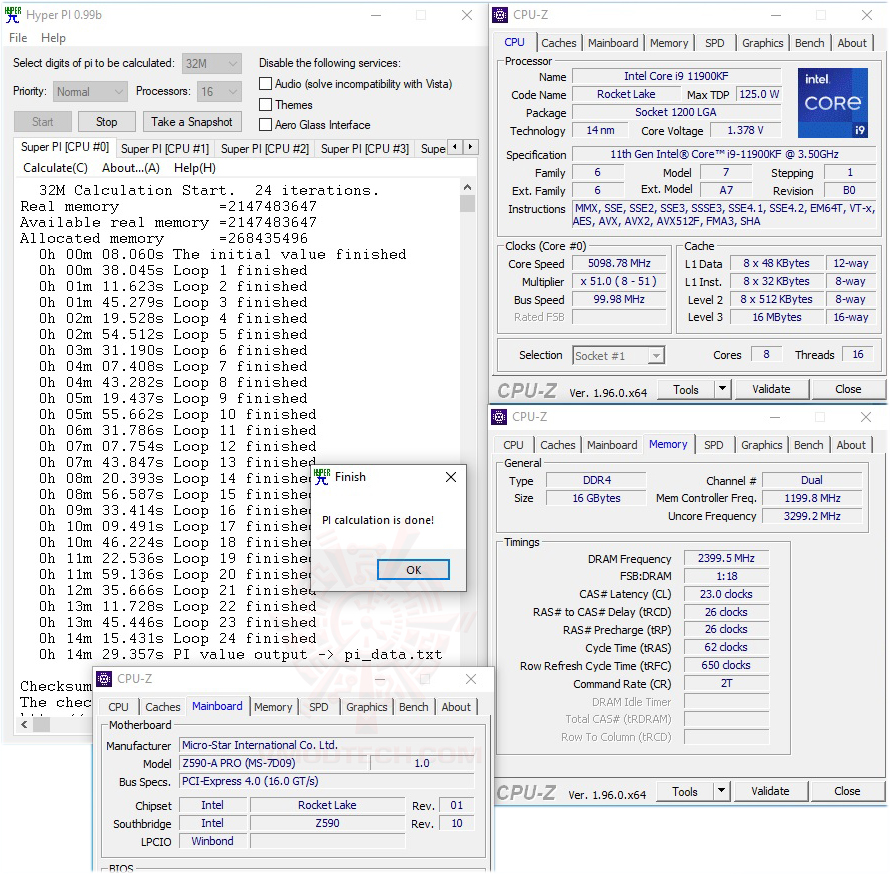
Task: Click Tools button in top CPU-Z window
Action: tap(686, 389)
